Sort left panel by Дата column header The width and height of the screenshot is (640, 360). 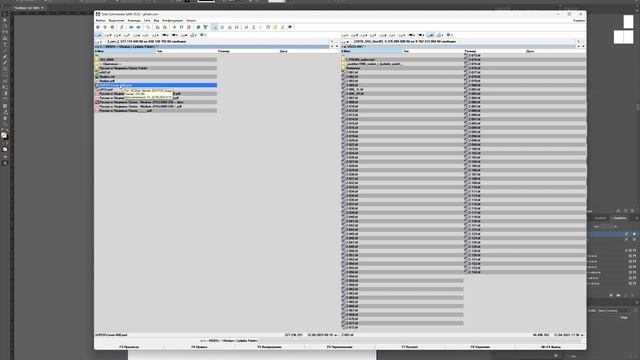click(309, 51)
